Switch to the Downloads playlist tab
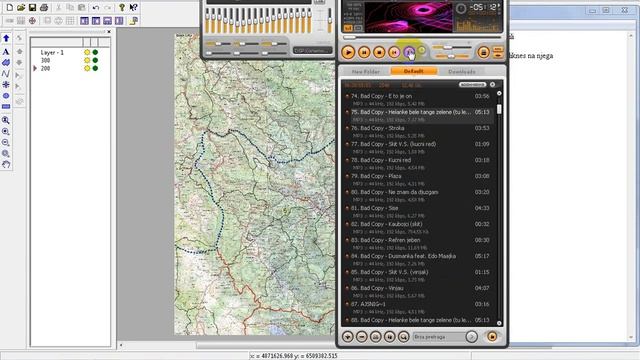The width and height of the screenshot is (640, 360). (x=462, y=71)
